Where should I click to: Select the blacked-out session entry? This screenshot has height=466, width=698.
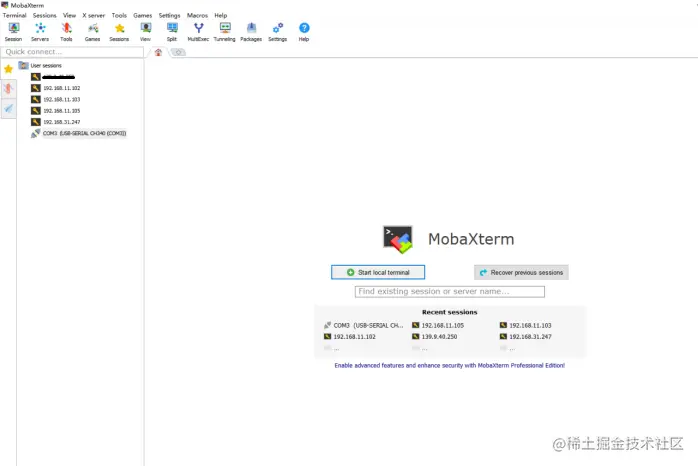[53, 77]
